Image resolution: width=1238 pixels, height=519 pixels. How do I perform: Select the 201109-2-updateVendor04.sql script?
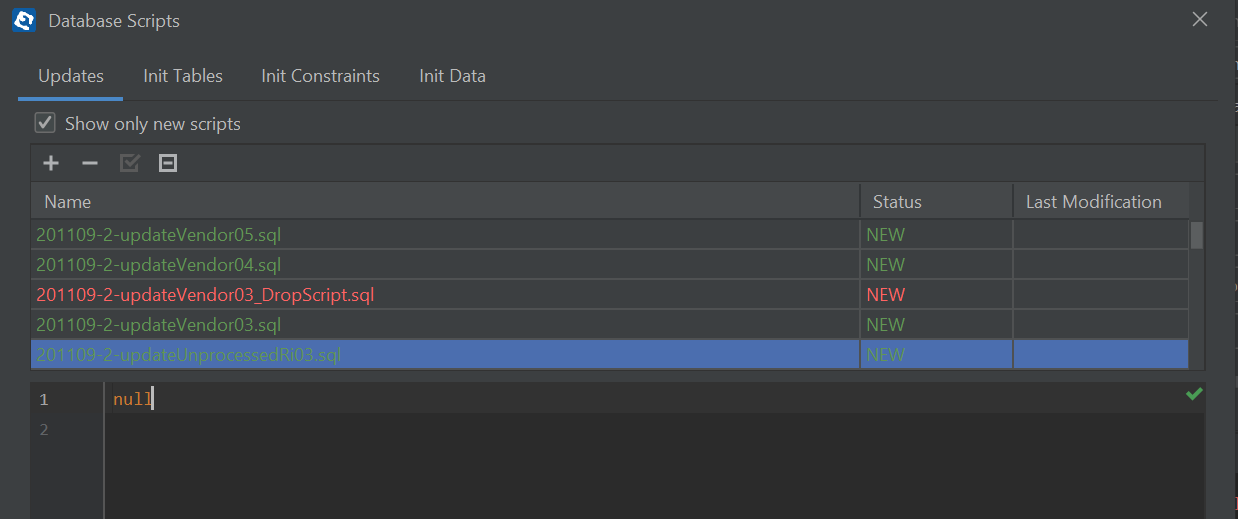[x=609, y=265]
